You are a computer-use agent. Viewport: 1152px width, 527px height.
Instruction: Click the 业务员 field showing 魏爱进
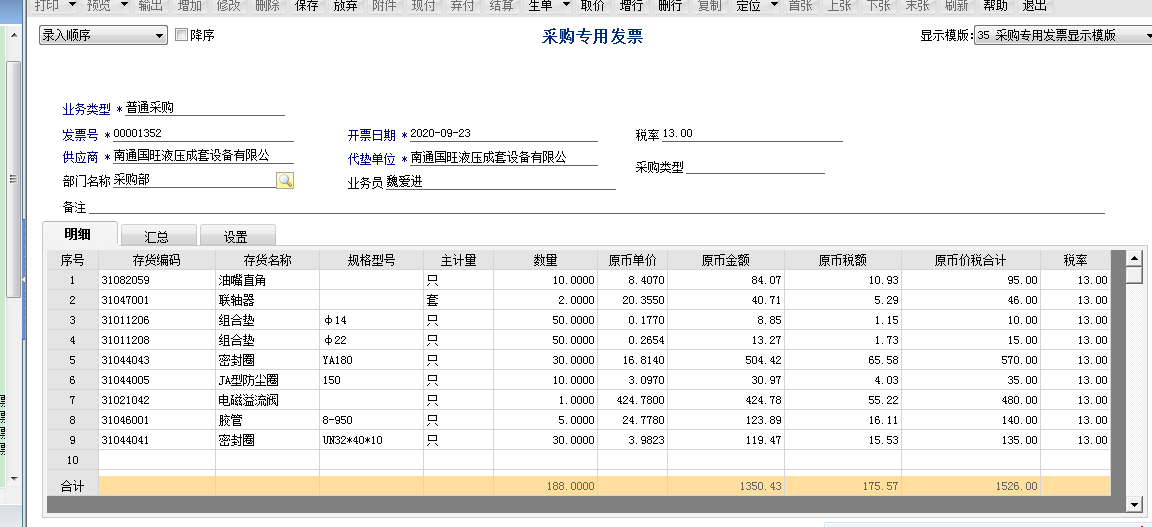click(x=500, y=182)
